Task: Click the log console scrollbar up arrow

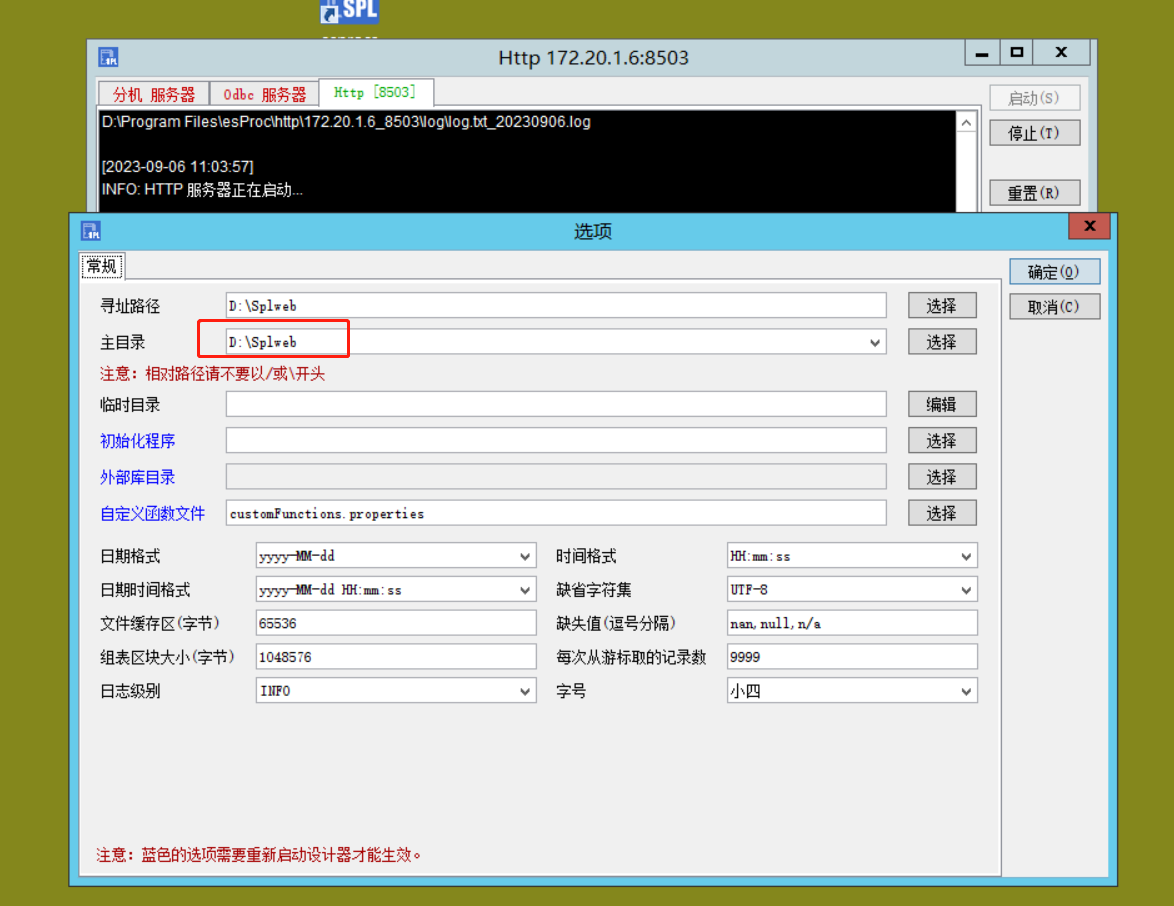Action: pyautogui.click(x=966, y=123)
